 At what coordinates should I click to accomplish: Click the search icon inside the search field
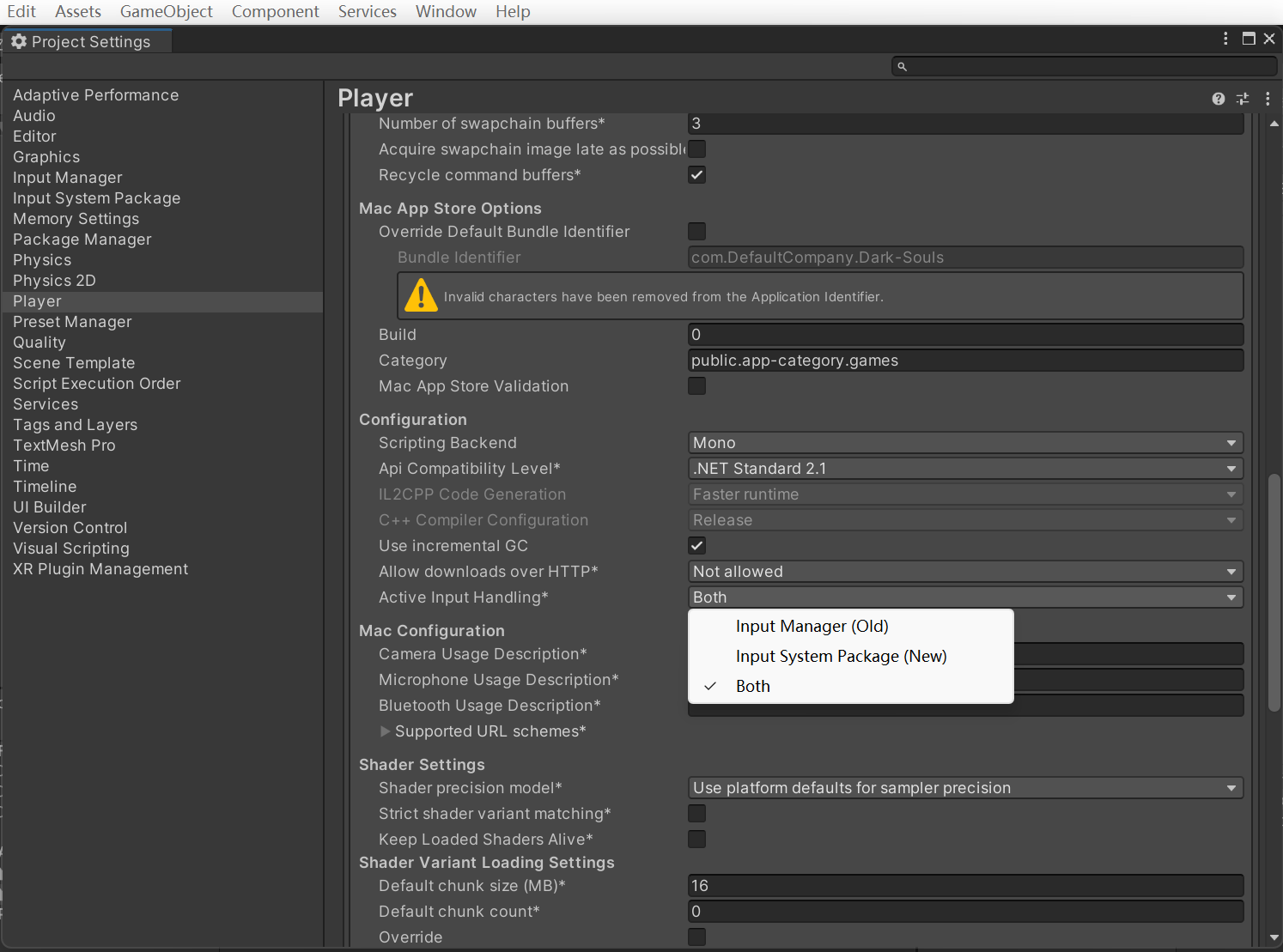[903, 66]
